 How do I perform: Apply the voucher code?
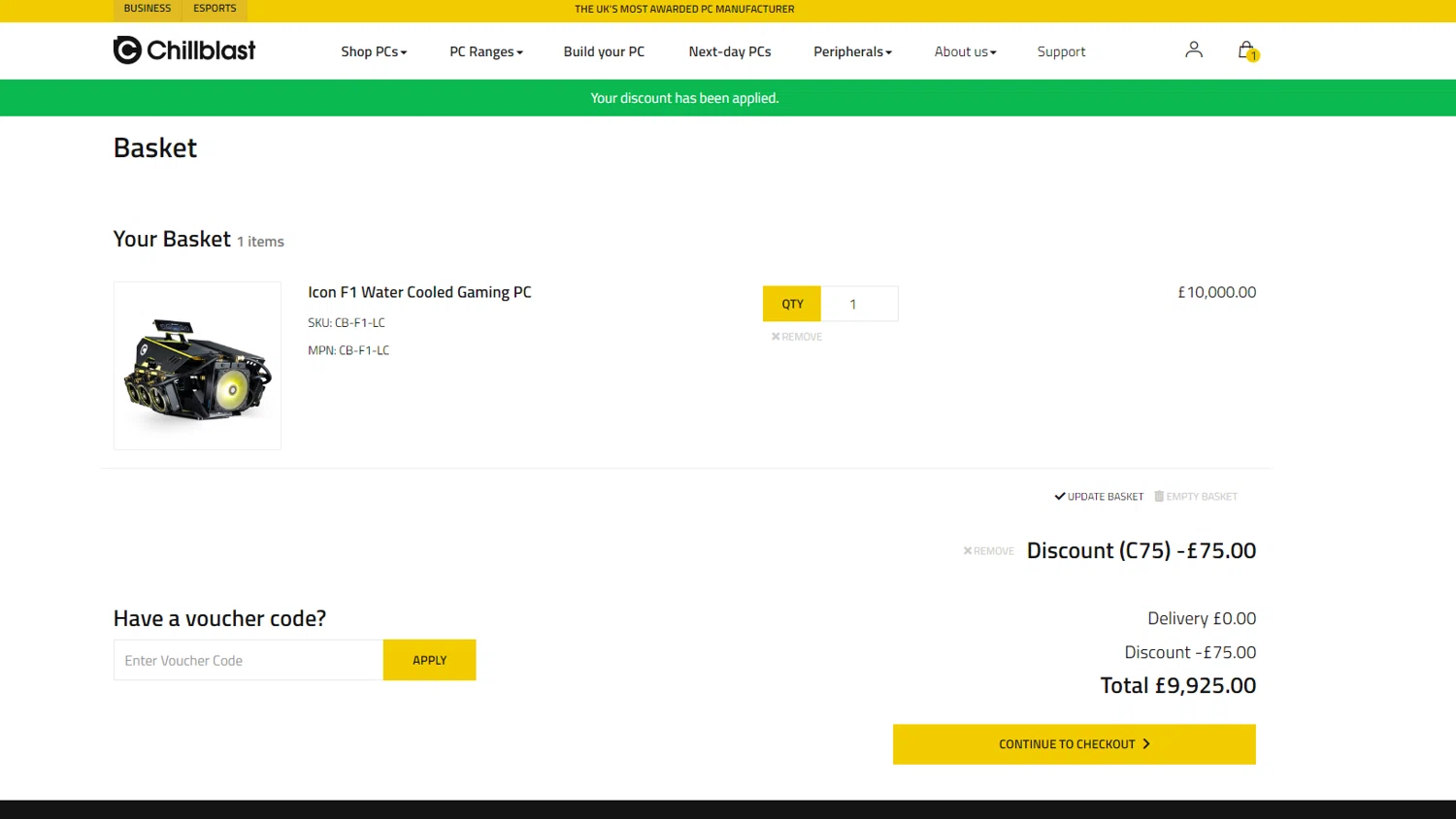(429, 660)
